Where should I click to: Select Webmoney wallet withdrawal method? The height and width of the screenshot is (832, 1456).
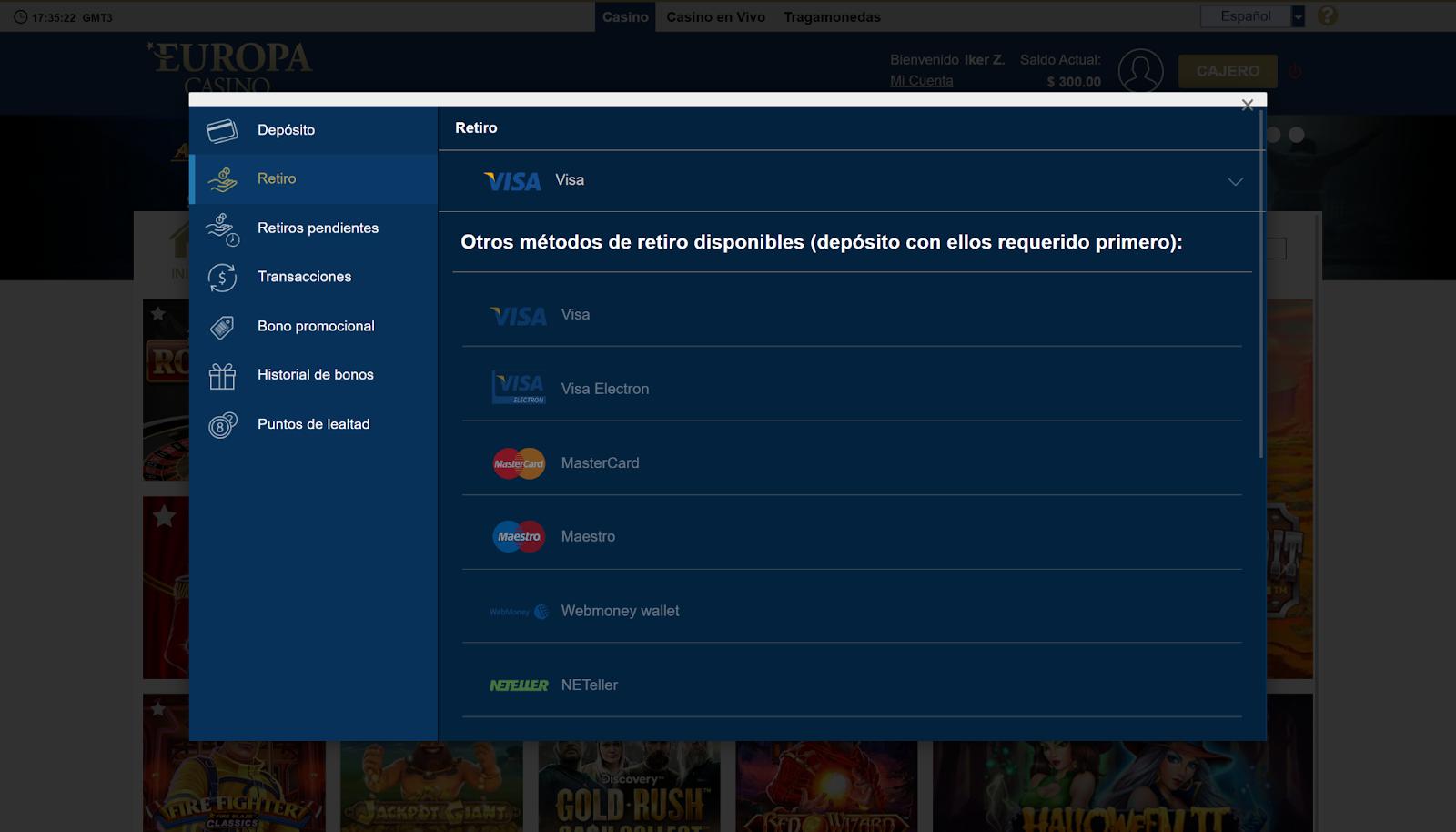pos(852,611)
